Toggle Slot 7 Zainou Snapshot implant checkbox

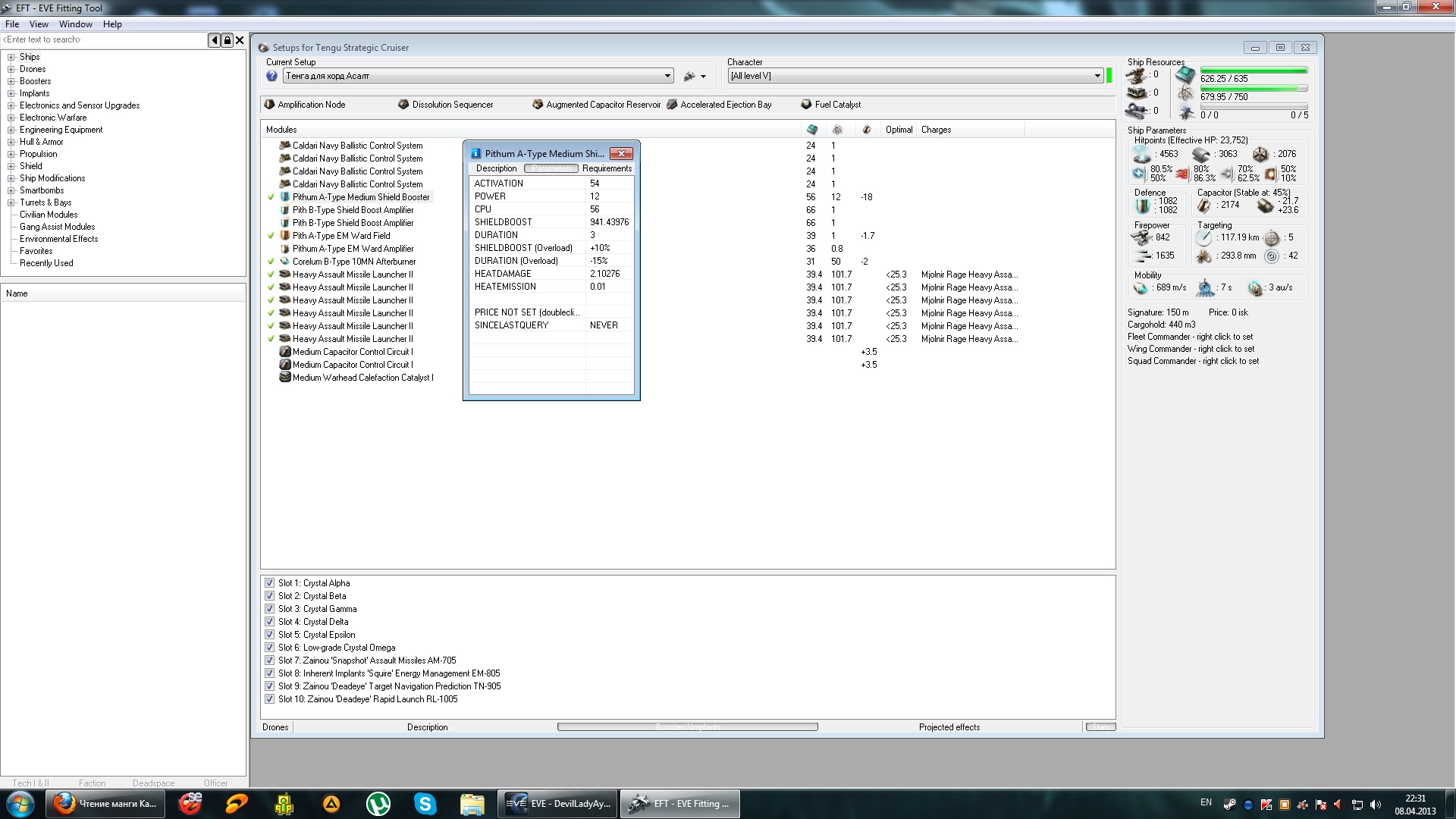tap(269, 661)
